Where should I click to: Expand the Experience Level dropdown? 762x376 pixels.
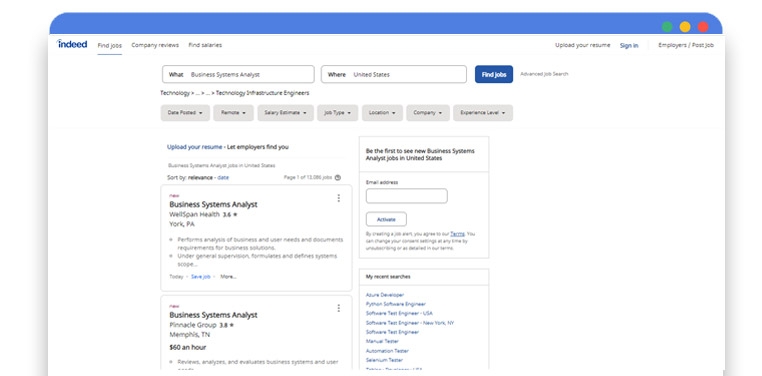[483, 113]
